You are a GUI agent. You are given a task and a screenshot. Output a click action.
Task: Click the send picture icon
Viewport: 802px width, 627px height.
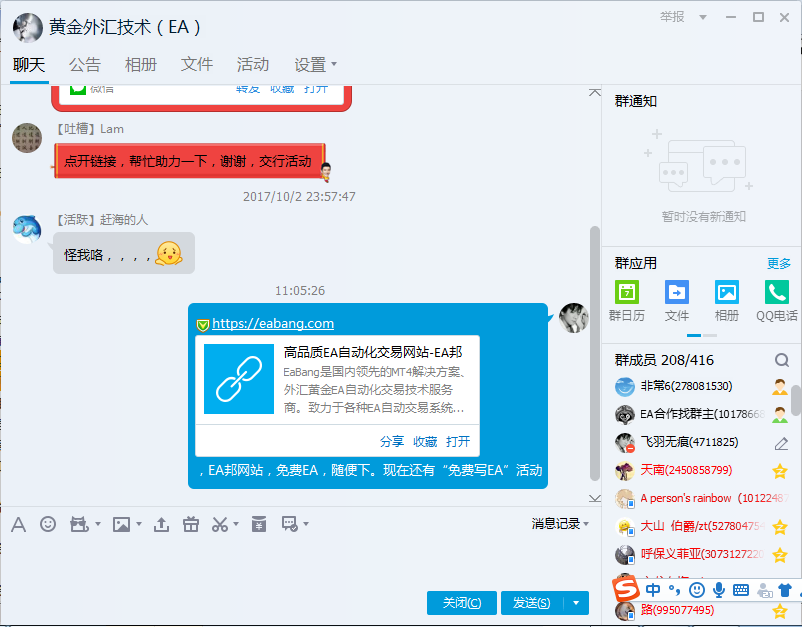click(121, 524)
